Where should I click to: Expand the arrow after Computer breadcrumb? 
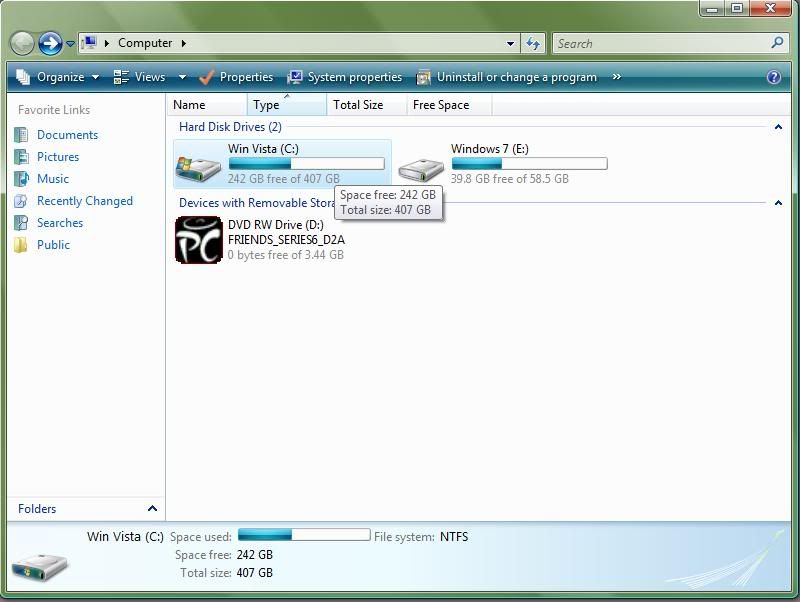[183, 43]
